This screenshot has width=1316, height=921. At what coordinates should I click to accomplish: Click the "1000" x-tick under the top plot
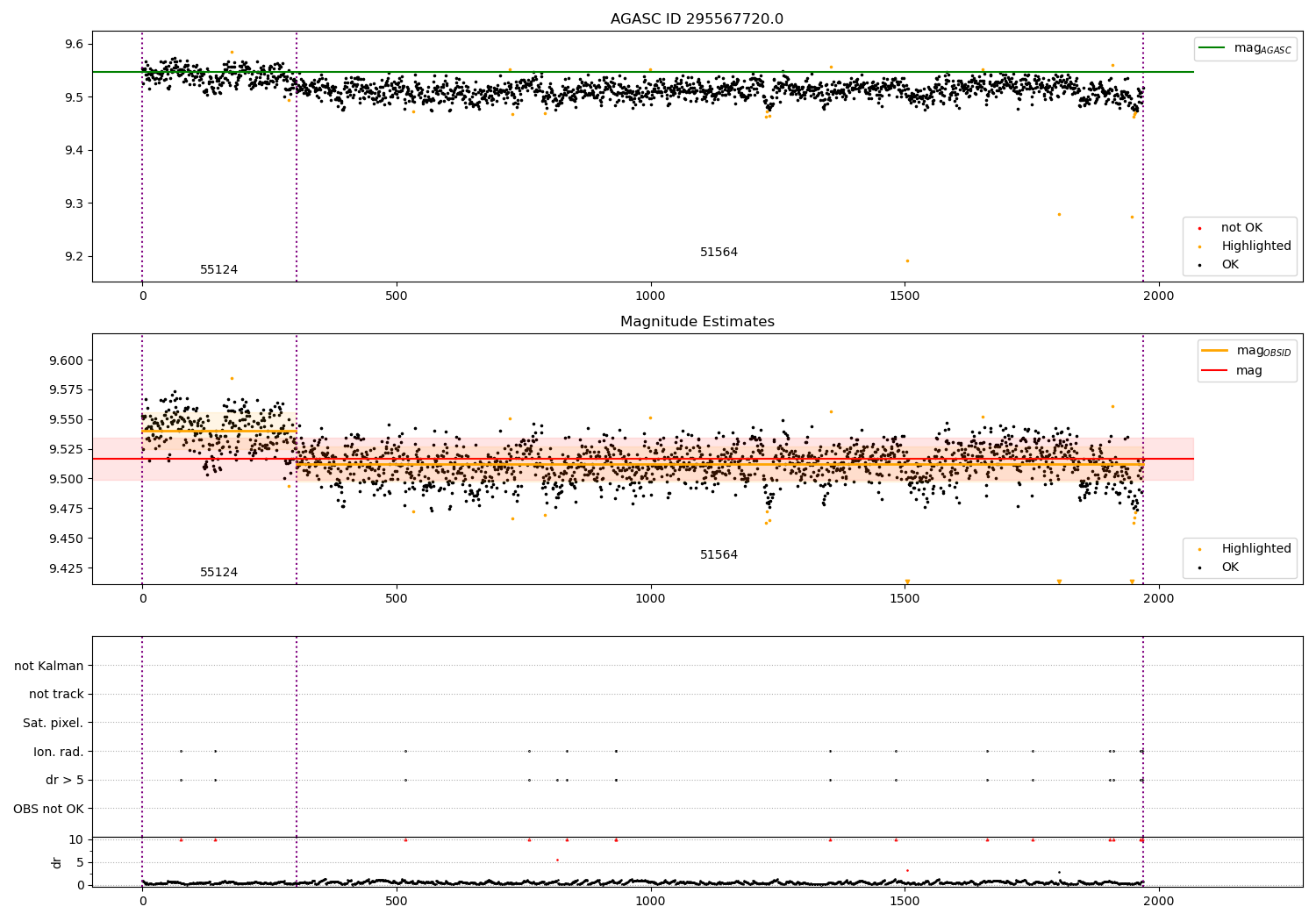click(651, 296)
